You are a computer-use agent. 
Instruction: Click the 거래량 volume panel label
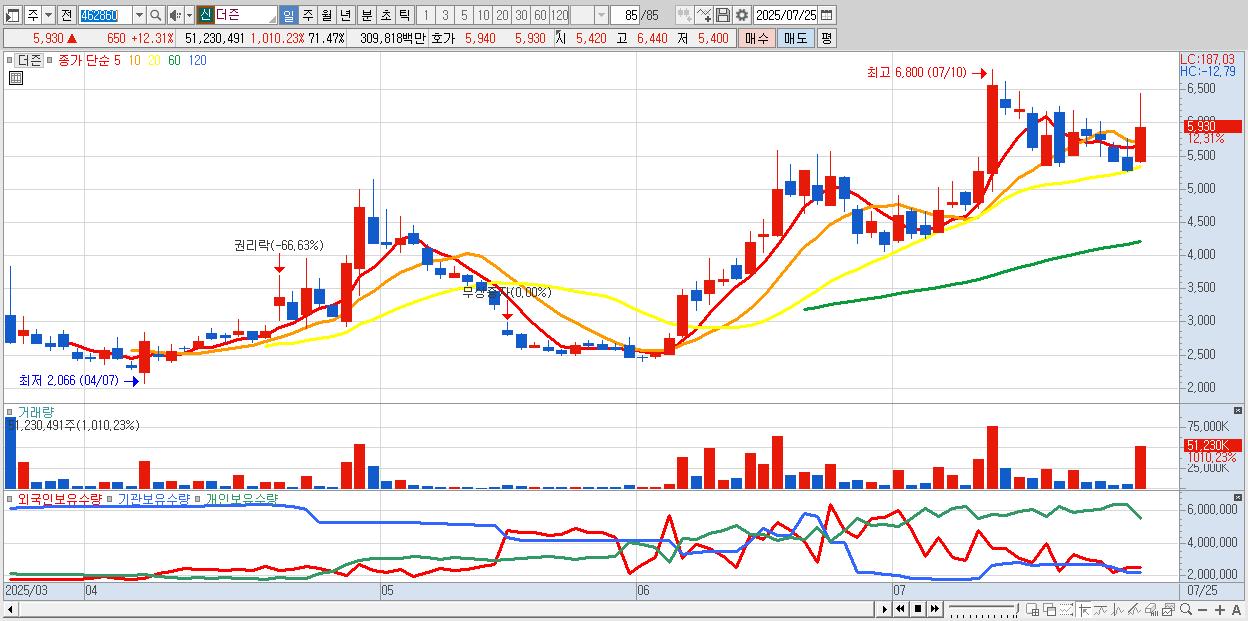pos(36,411)
